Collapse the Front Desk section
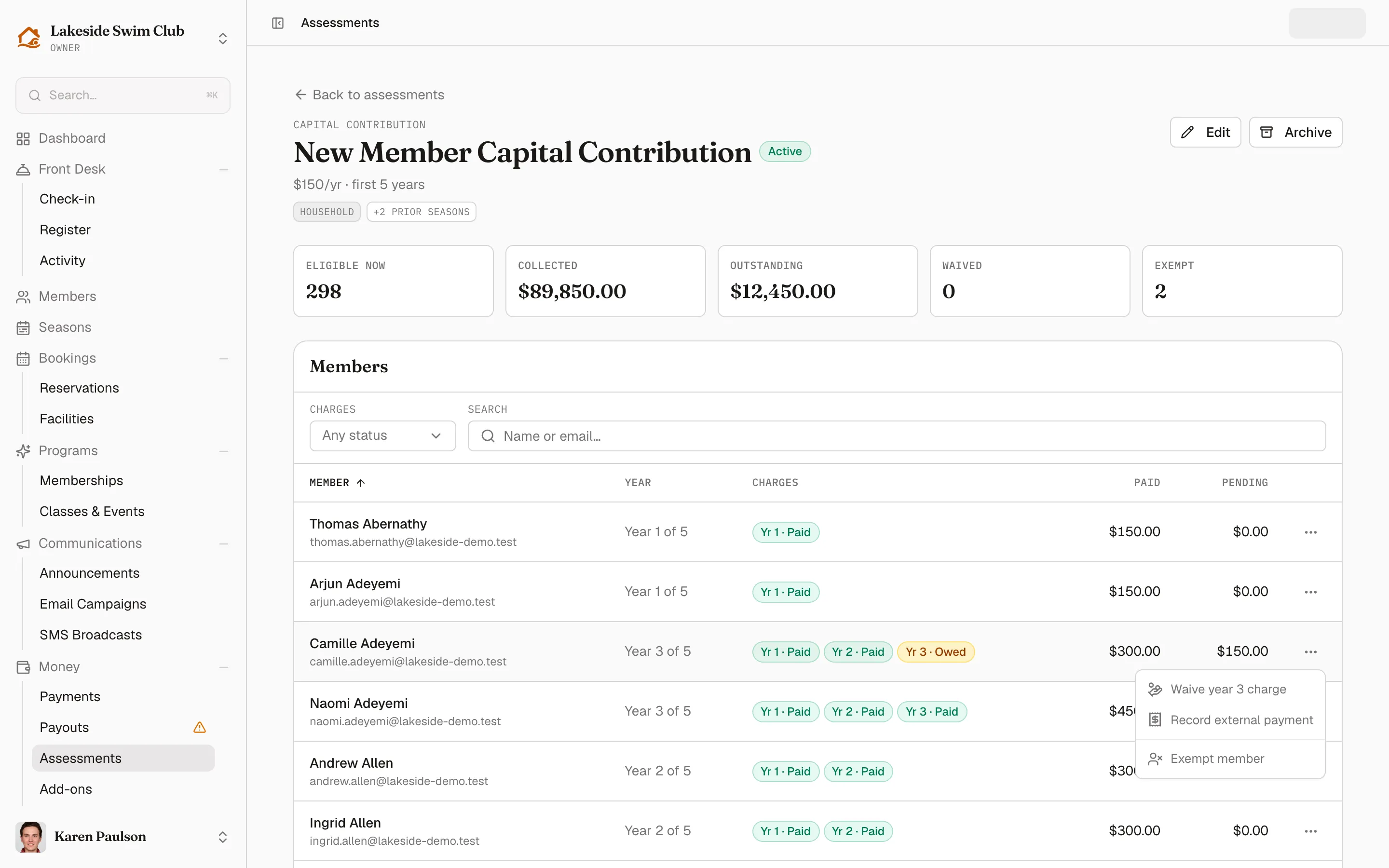The height and width of the screenshot is (868, 1389). 224,169
